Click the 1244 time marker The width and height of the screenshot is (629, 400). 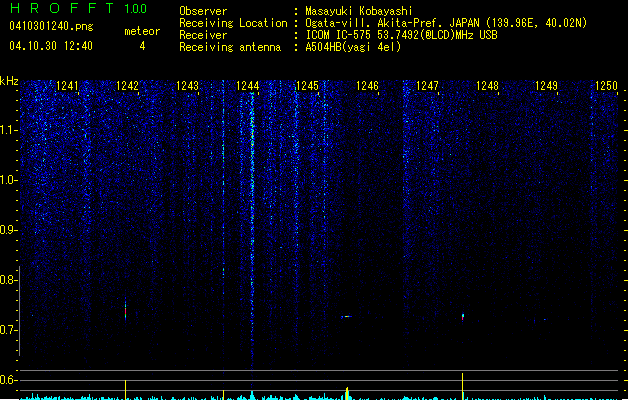click(248, 86)
